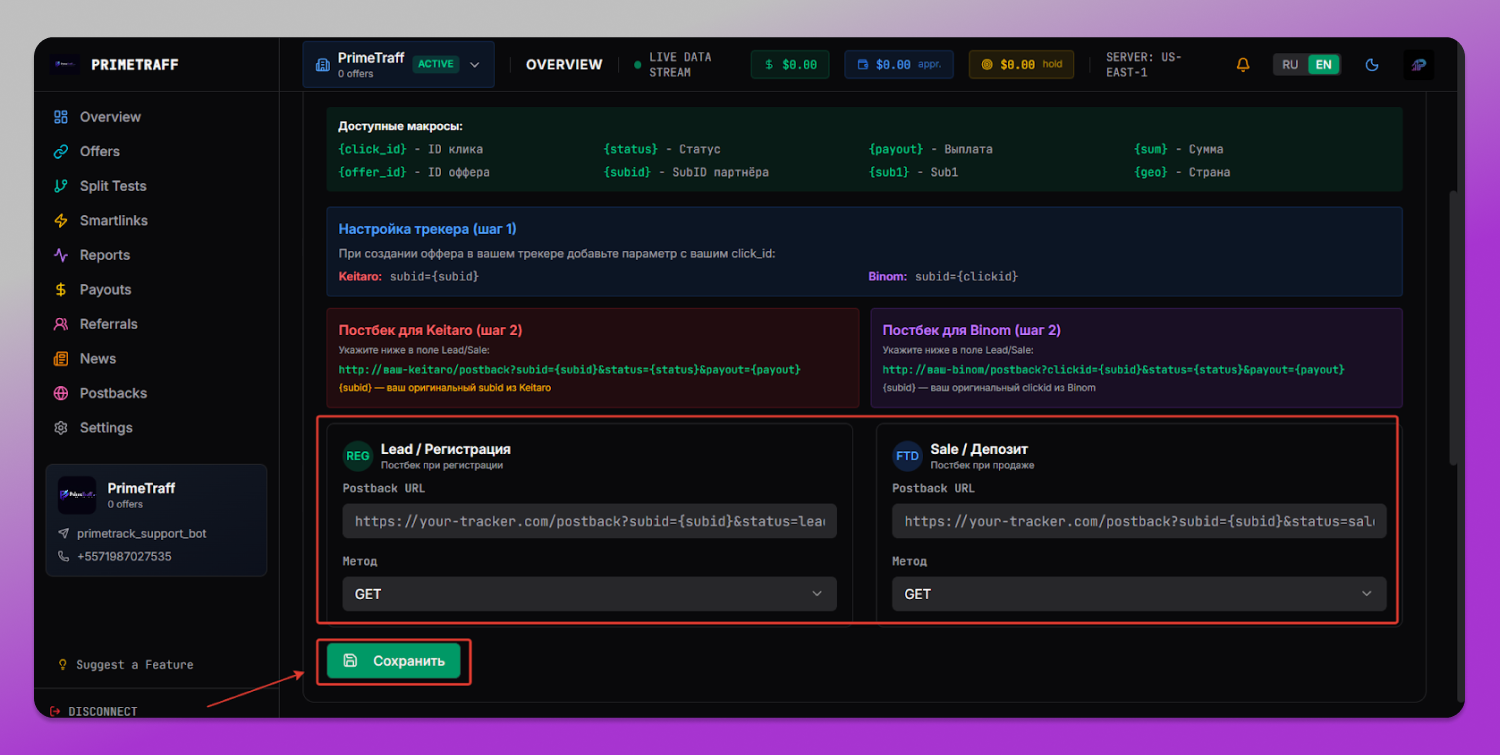Screen dimensions: 1500x755
Task: Click the Smartlinks lightning icon
Action: coord(61,220)
